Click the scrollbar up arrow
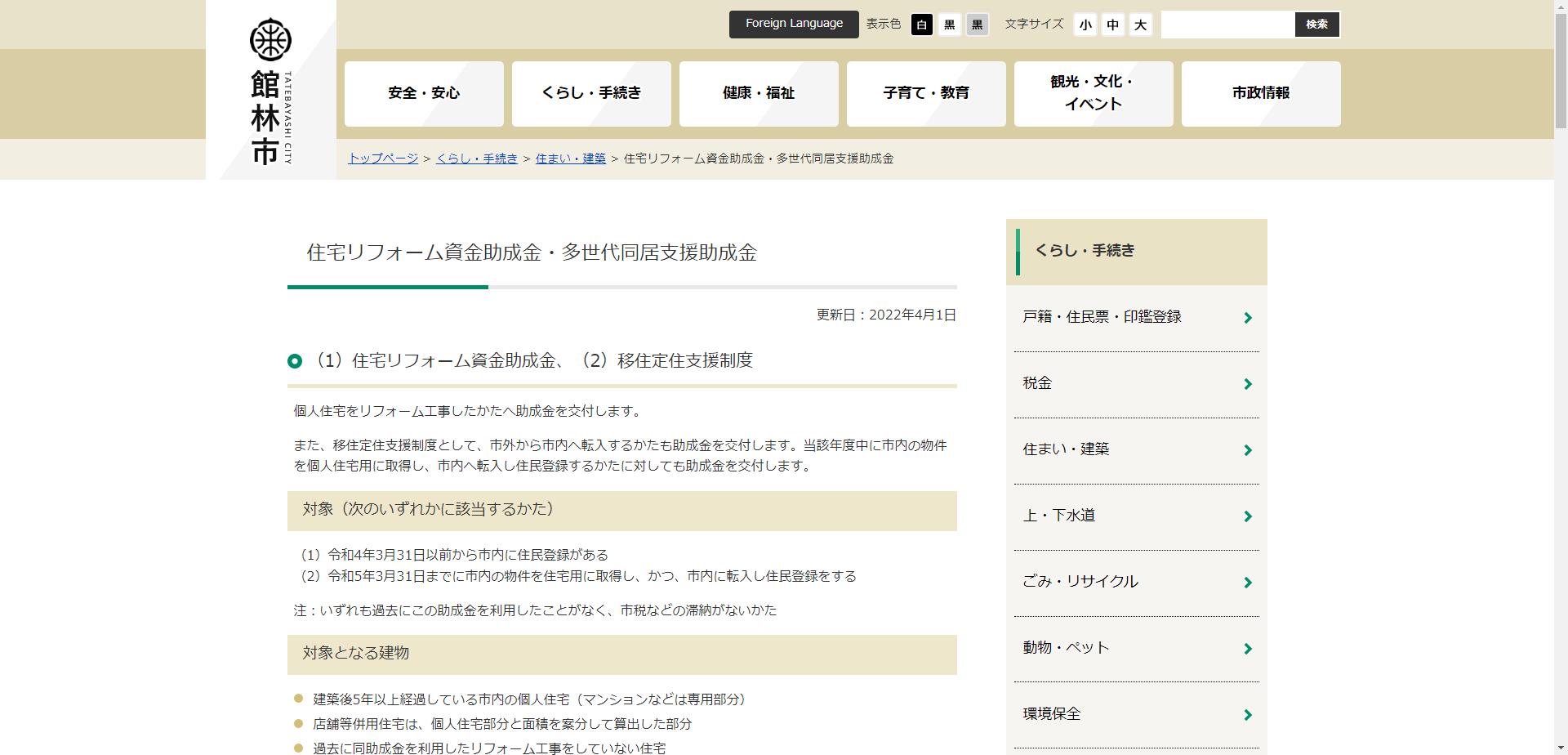Image resolution: width=1568 pixels, height=755 pixels. point(1561,7)
